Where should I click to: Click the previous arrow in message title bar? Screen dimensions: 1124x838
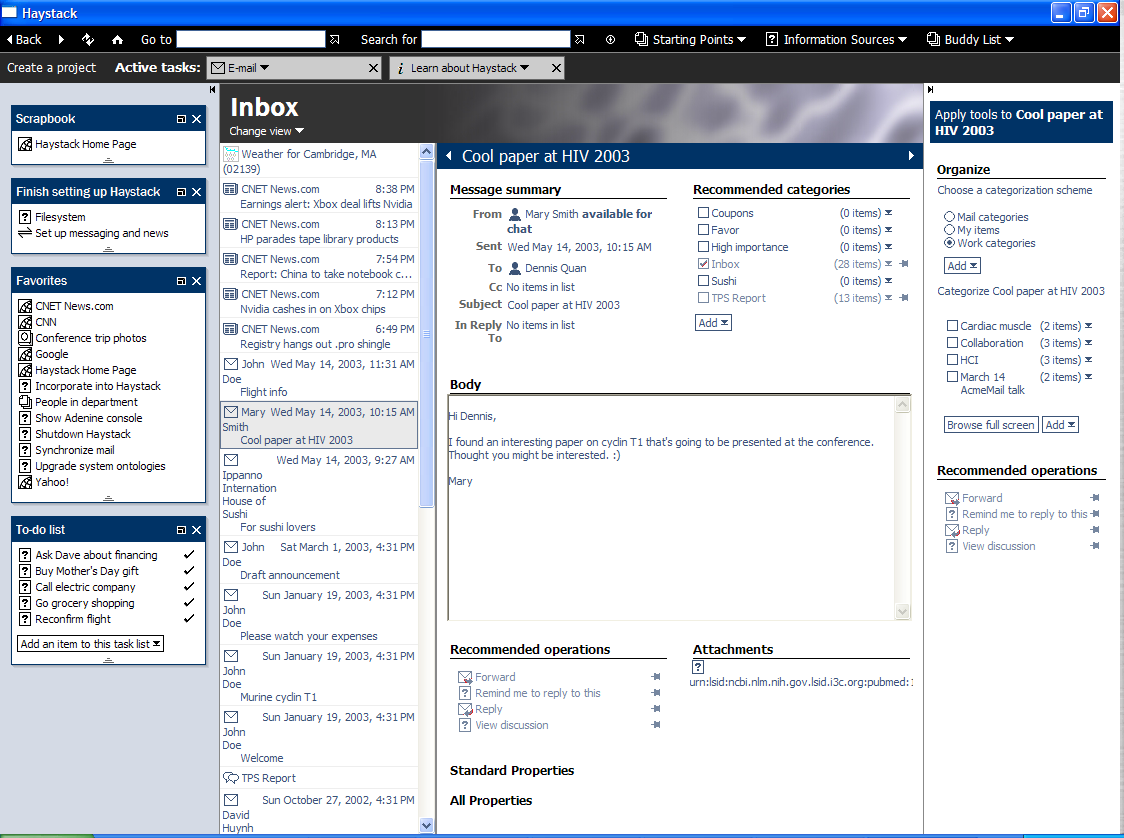click(449, 156)
